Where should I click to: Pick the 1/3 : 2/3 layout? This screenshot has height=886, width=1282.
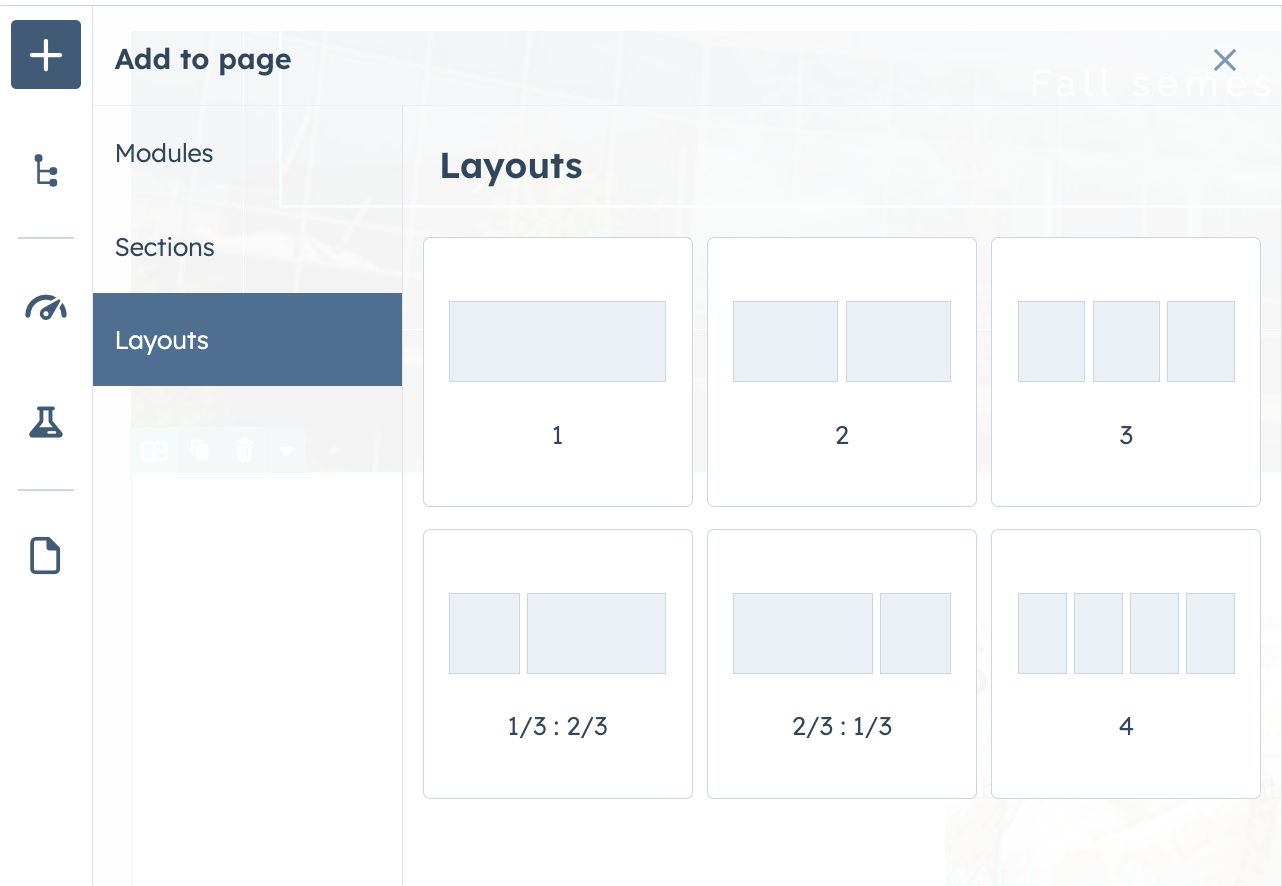(557, 663)
